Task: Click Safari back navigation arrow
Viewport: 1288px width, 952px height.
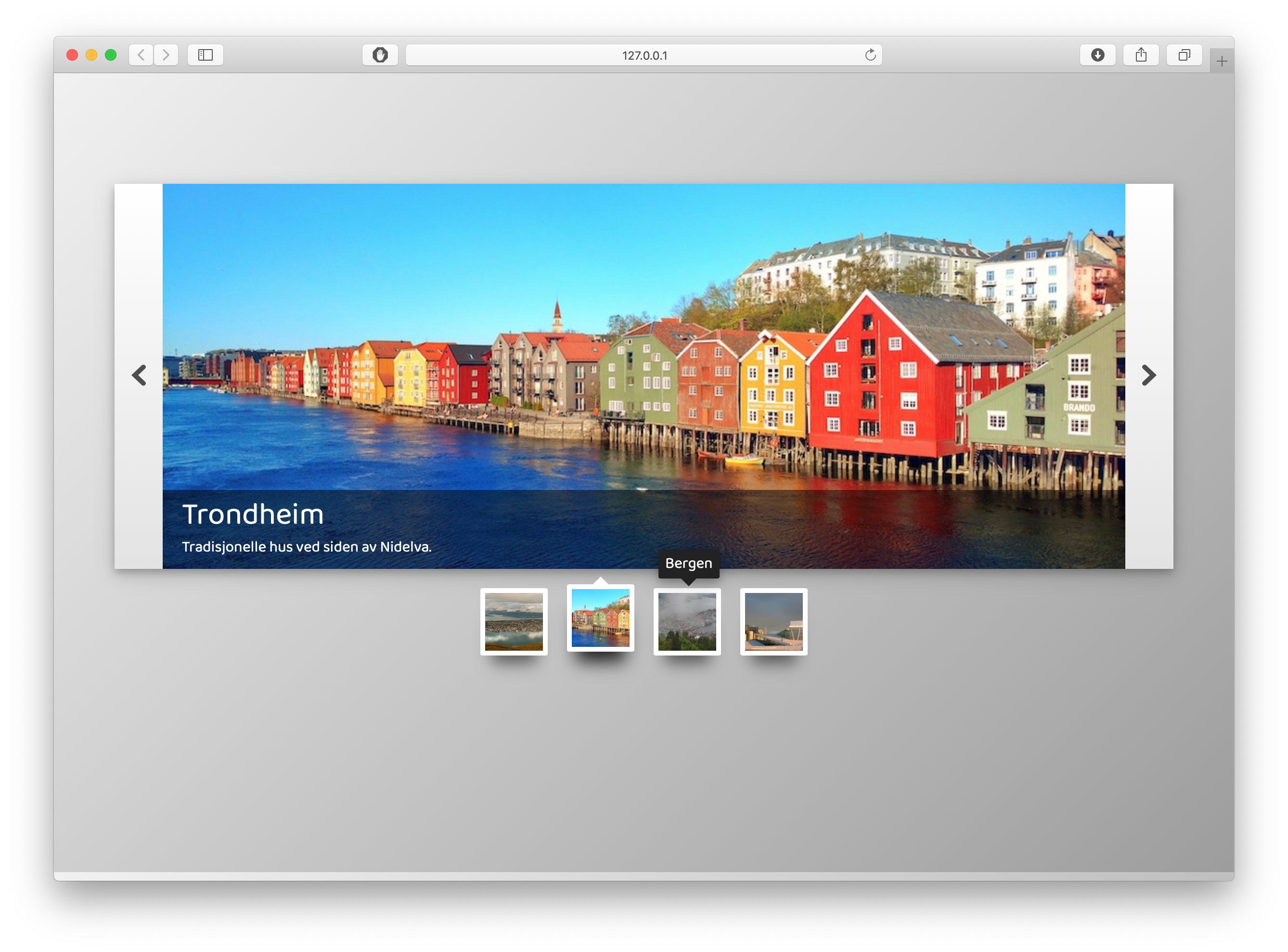Action: (141, 55)
